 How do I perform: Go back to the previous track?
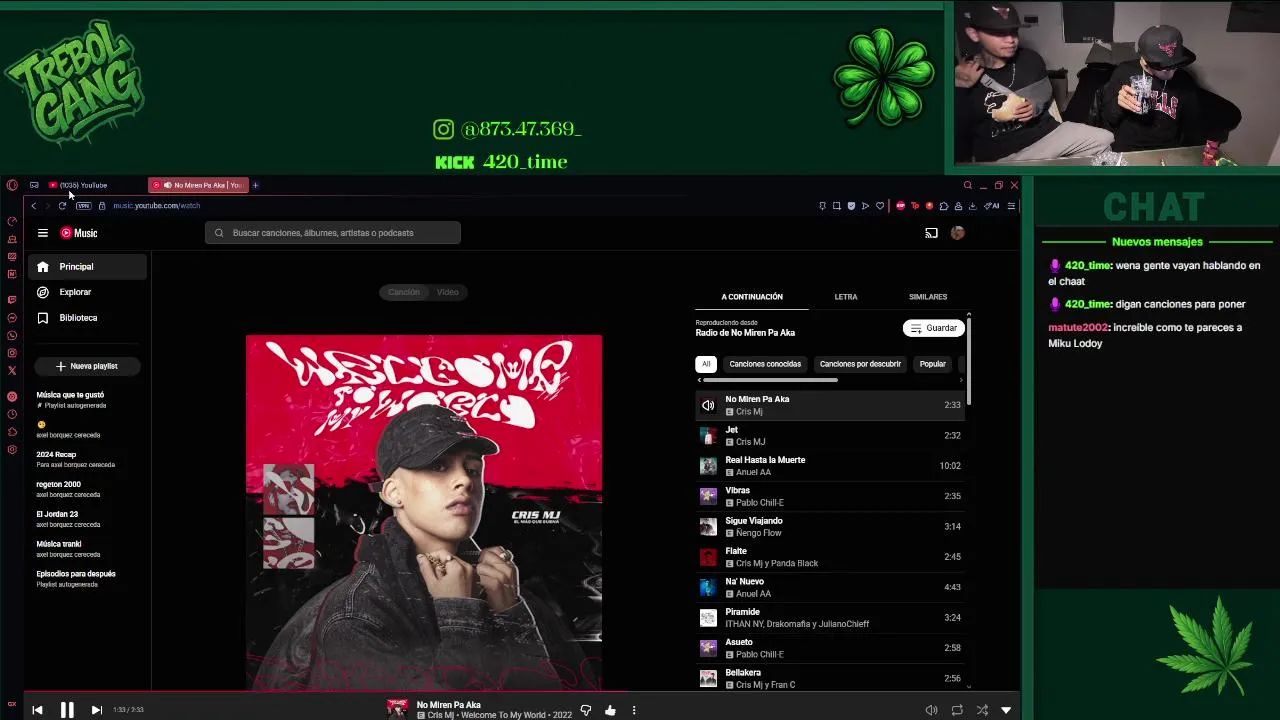(37, 710)
